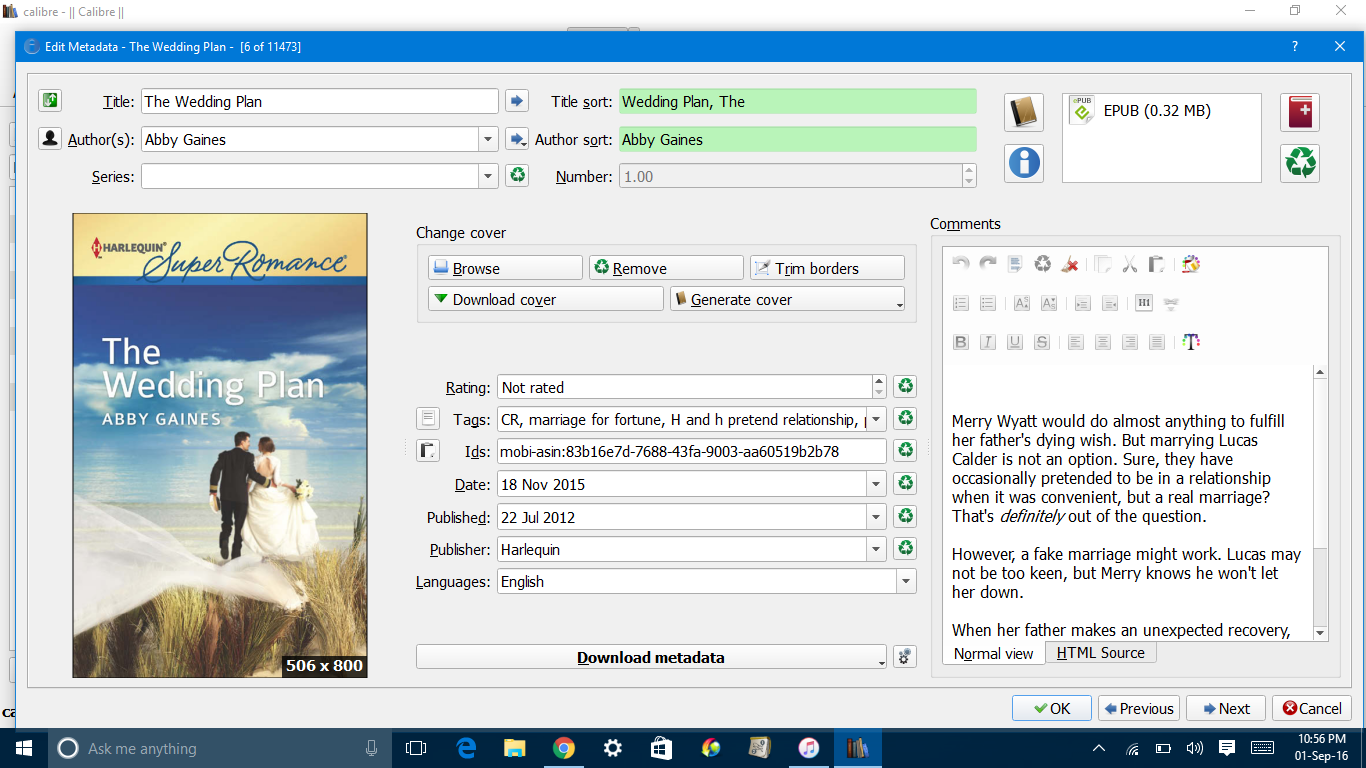Toggle italic formatting in Comments editor
1366x768 pixels.
point(988,342)
